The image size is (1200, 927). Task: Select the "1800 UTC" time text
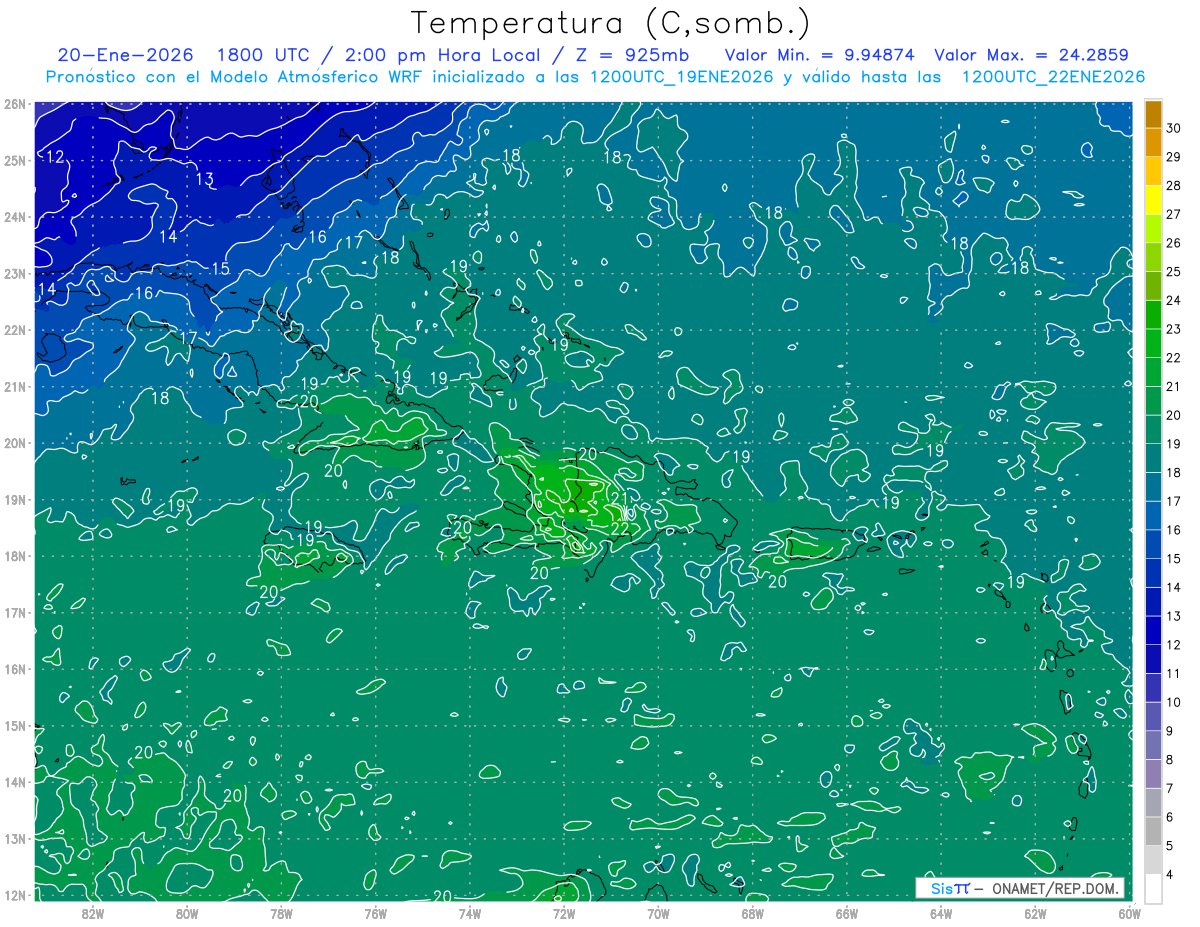click(262, 55)
